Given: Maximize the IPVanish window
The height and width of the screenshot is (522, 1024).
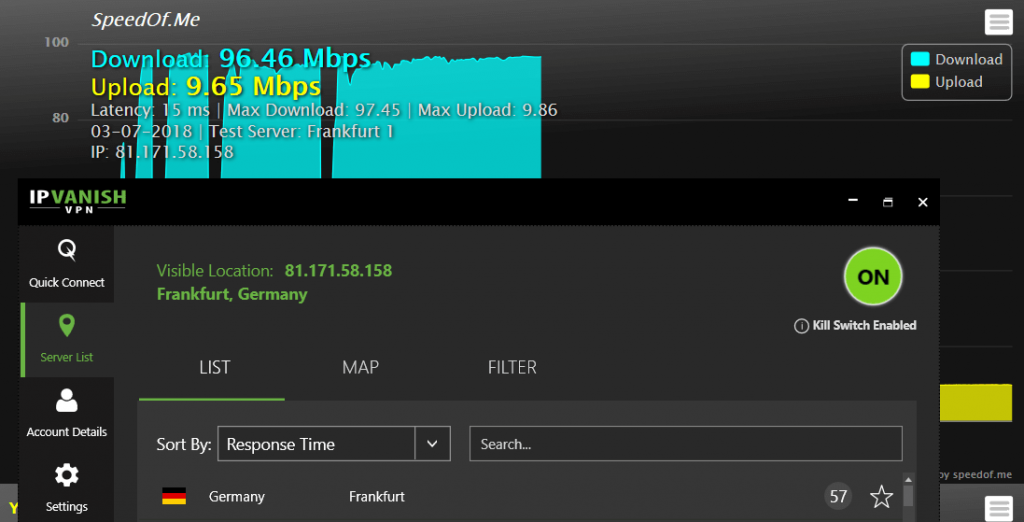Looking at the screenshot, I should tap(888, 202).
